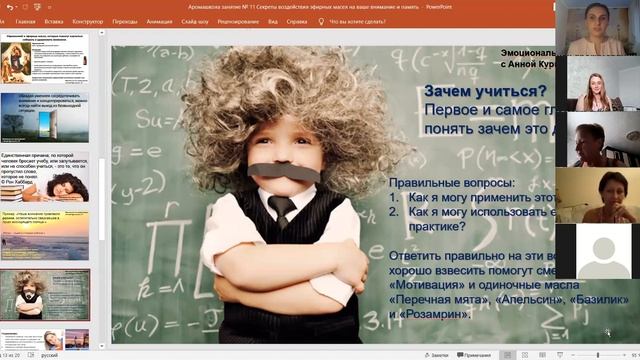Open the Главная ribbon tab
Screen dimensions: 640x360
pos(25,22)
